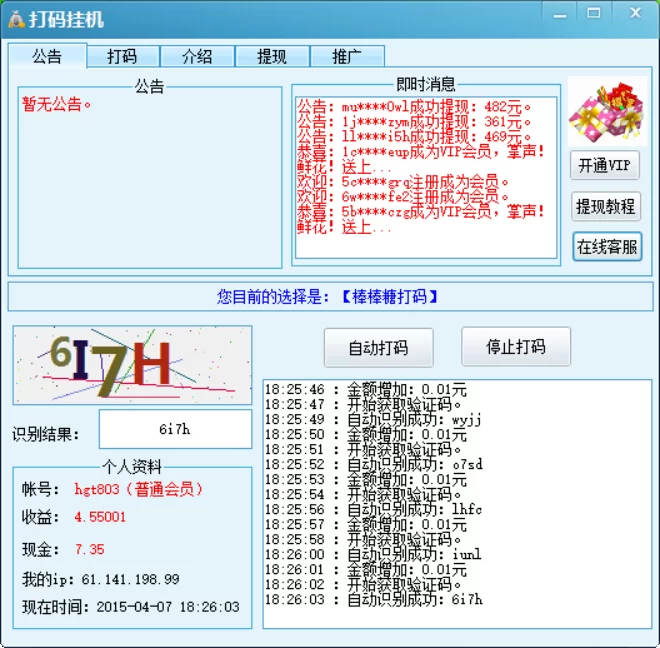Open the 提现教程 button
This screenshot has width=660, height=648.
pos(606,206)
